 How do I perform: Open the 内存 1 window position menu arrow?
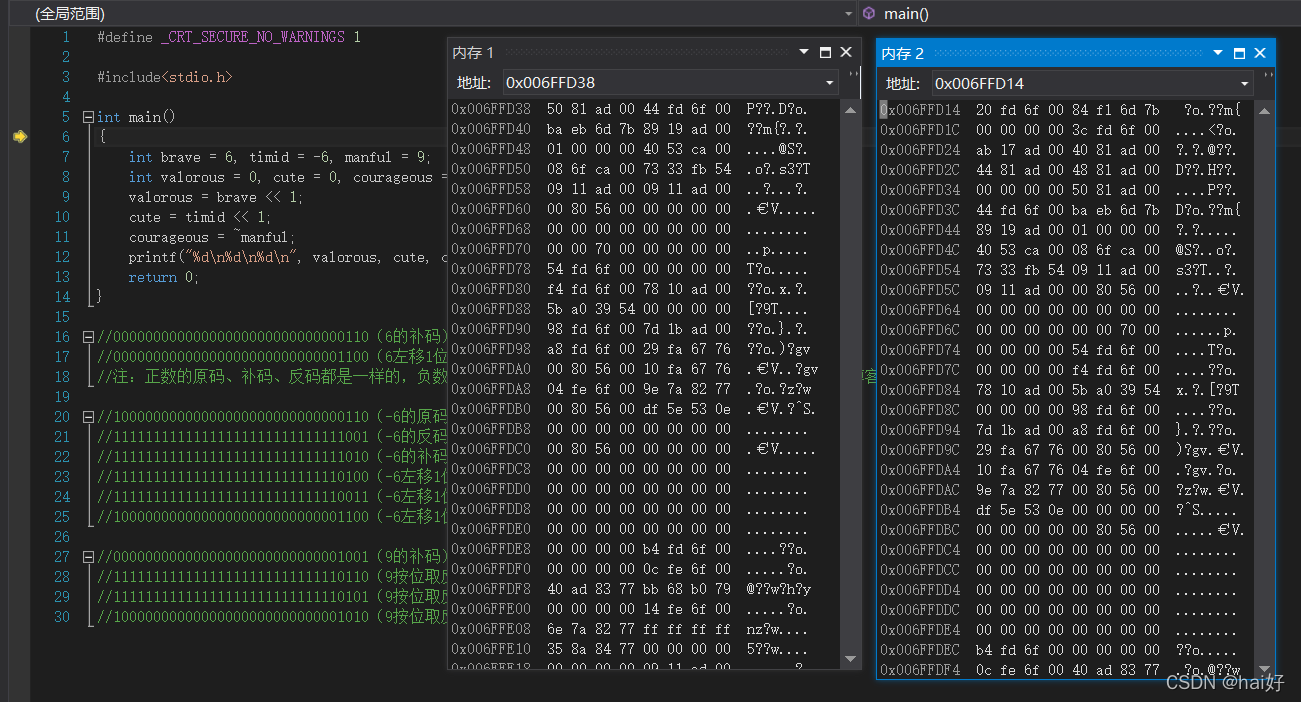click(803, 53)
